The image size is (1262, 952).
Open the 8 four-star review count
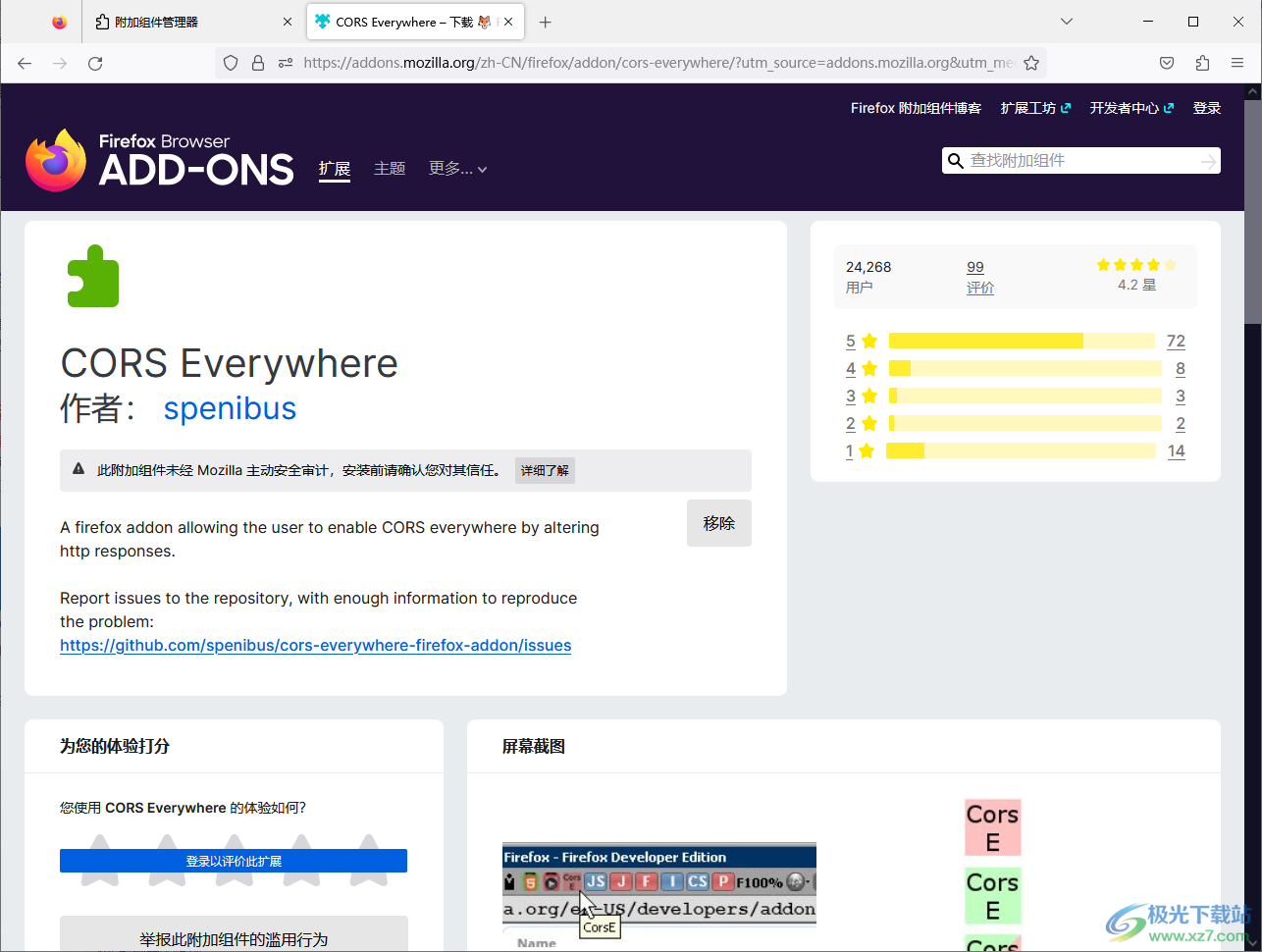[1180, 369]
